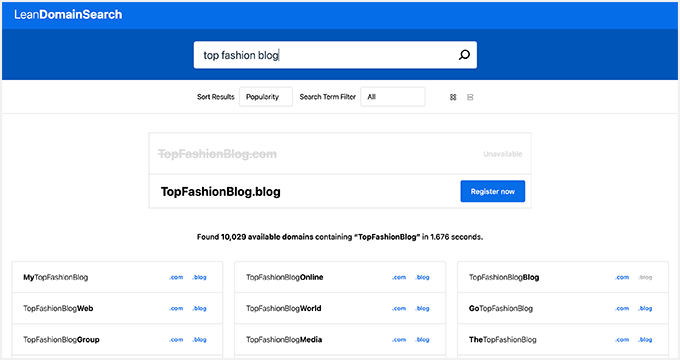Viewport: 680px width, 360px height.
Task: Choose .blog for TopFashionBlogGroup
Action: [x=199, y=340]
